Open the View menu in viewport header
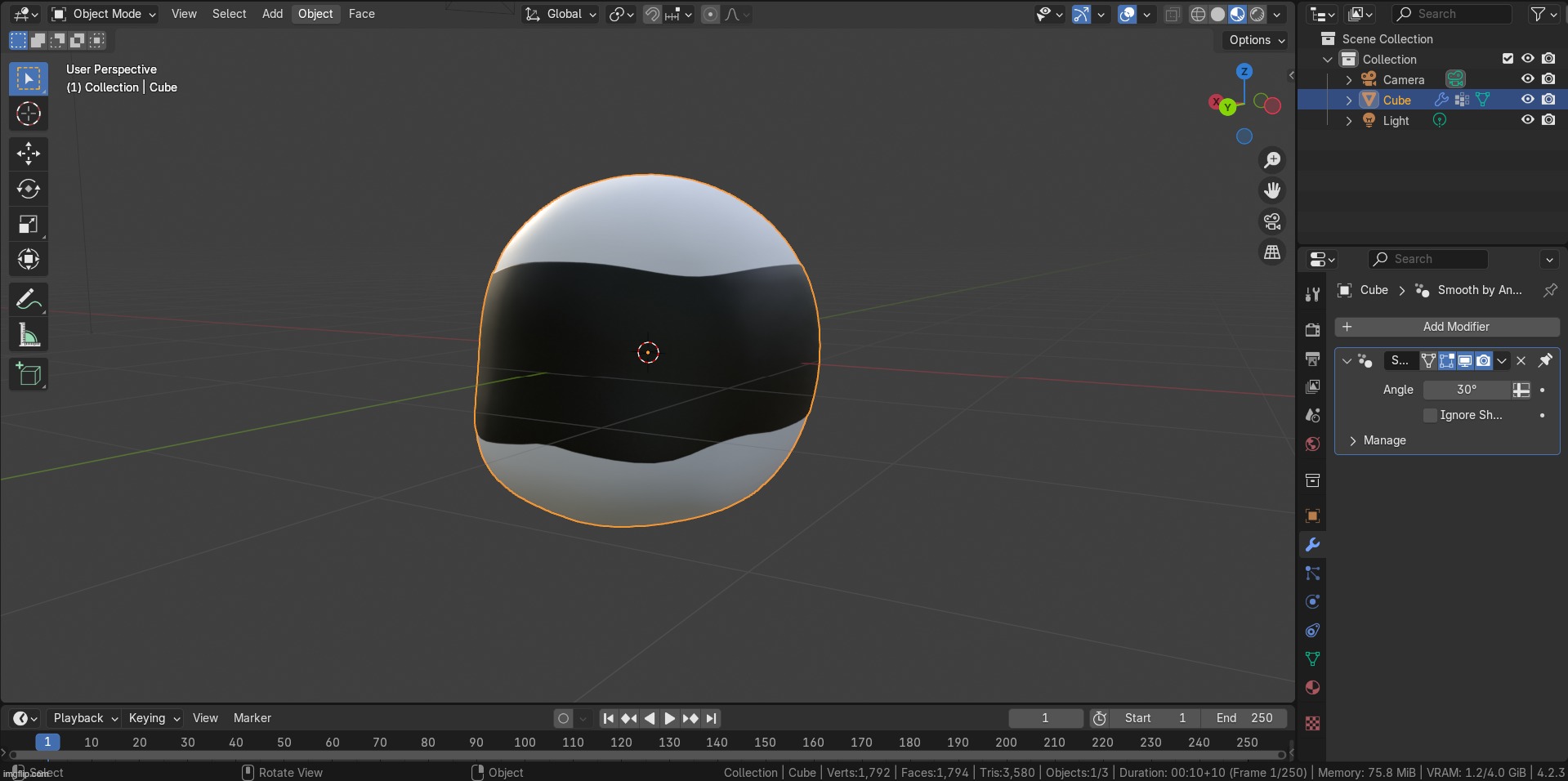This screenshot has width=1568, height=781. click(184, 14)
